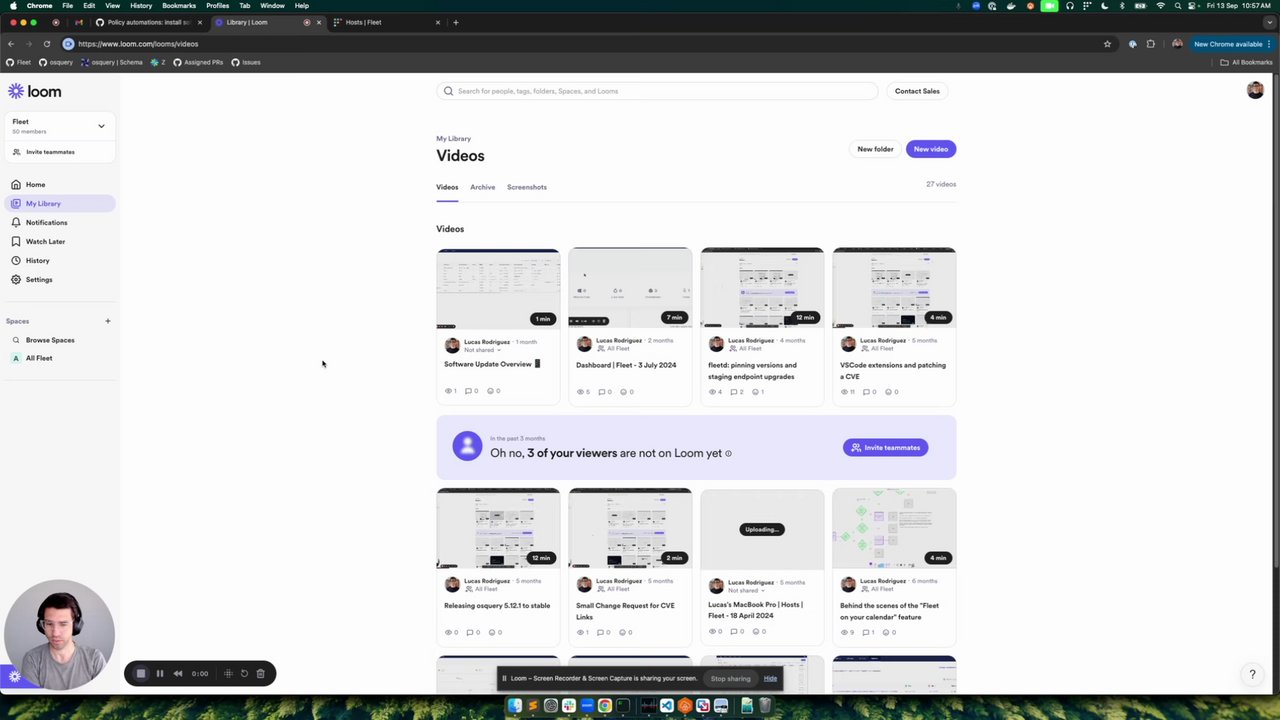This screenshot has width=1280, height=720.
Task: Open the profile avatar in Loom's header
Action: tap(1255, 90)
